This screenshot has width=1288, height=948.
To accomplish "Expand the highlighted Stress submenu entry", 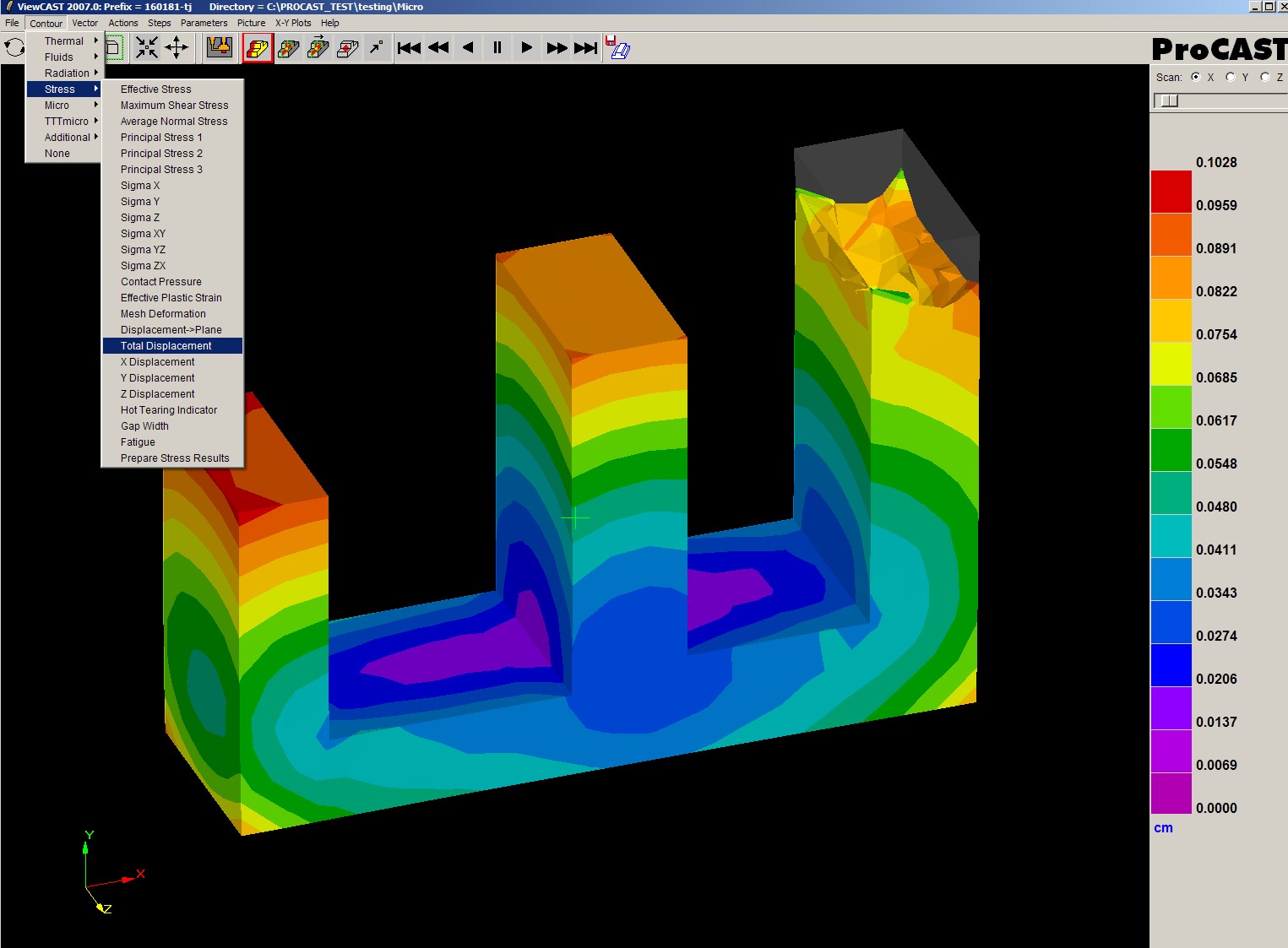I will 63,89.
